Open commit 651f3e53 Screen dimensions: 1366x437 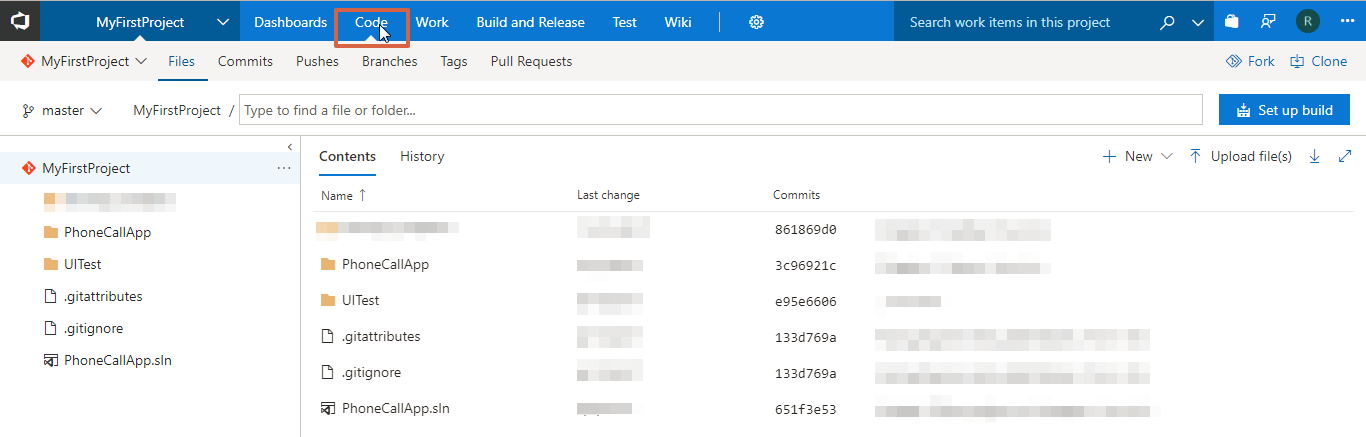[805, 409]
